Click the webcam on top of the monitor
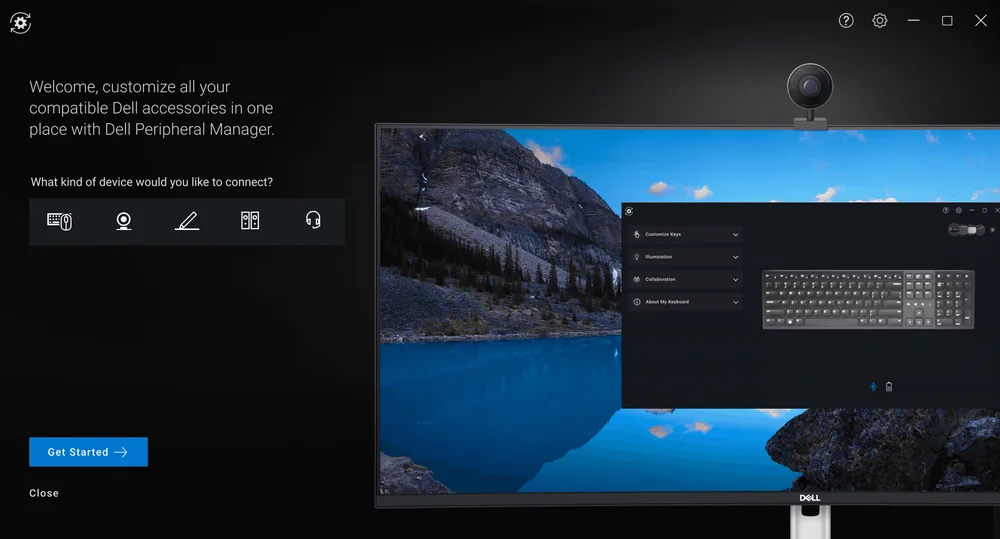1000x539 pixels. [810, 96]
